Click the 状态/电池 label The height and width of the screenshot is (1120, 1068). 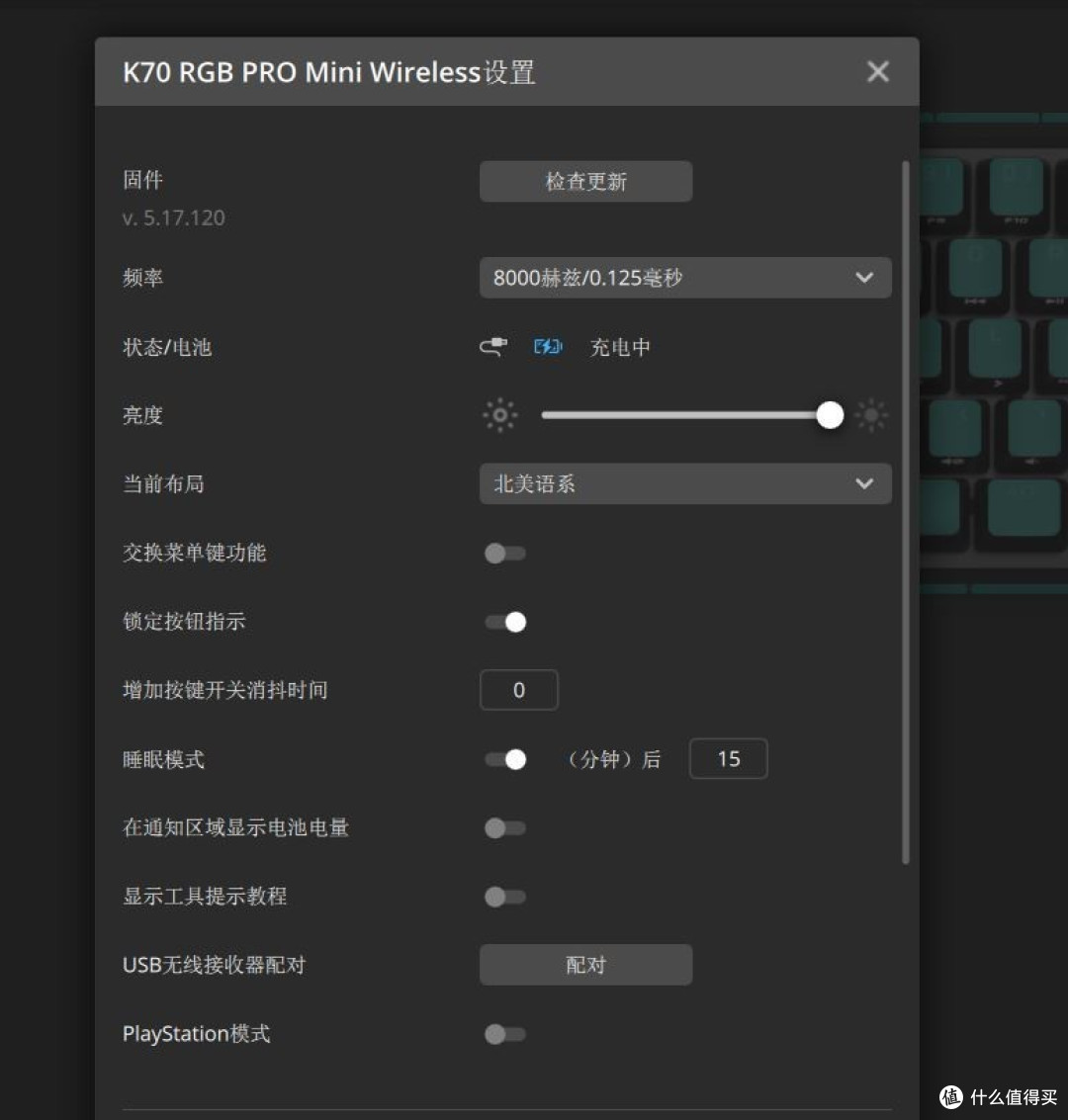[167, 347]
